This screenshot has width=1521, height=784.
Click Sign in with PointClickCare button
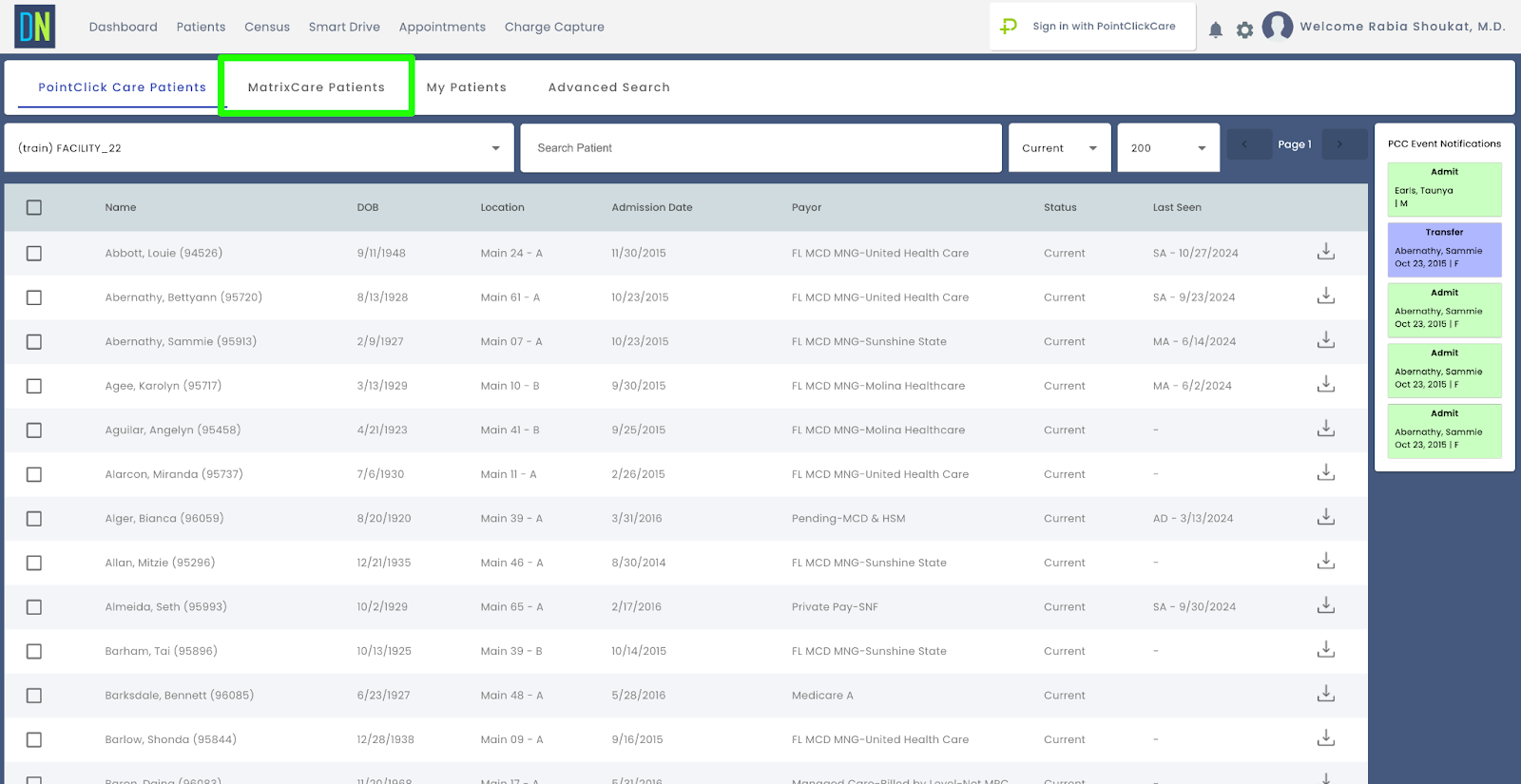(x=1092, y=27)
